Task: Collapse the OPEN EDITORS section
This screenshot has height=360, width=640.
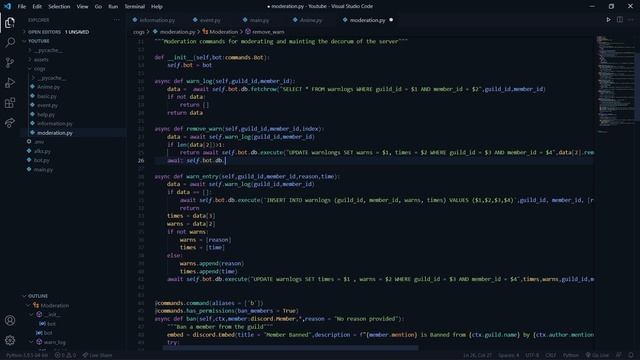Action: click(24, 32)
